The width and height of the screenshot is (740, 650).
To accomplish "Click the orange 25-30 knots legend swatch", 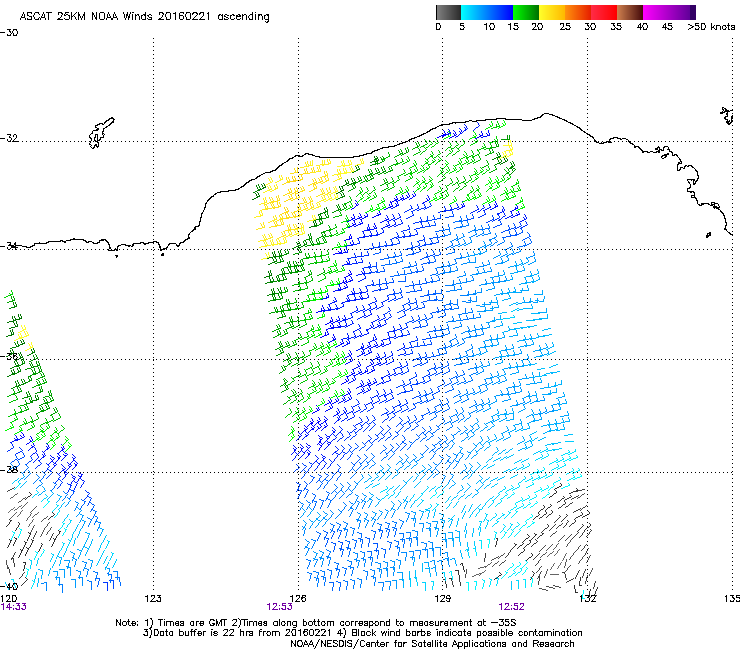I will click(x=578, y=12).
